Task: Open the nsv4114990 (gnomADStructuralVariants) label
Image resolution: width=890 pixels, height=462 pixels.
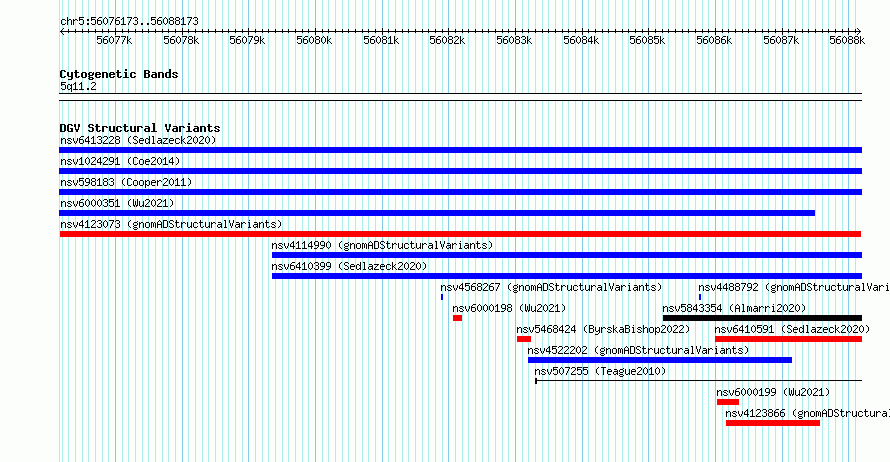Action: click(x=382, y=245)
